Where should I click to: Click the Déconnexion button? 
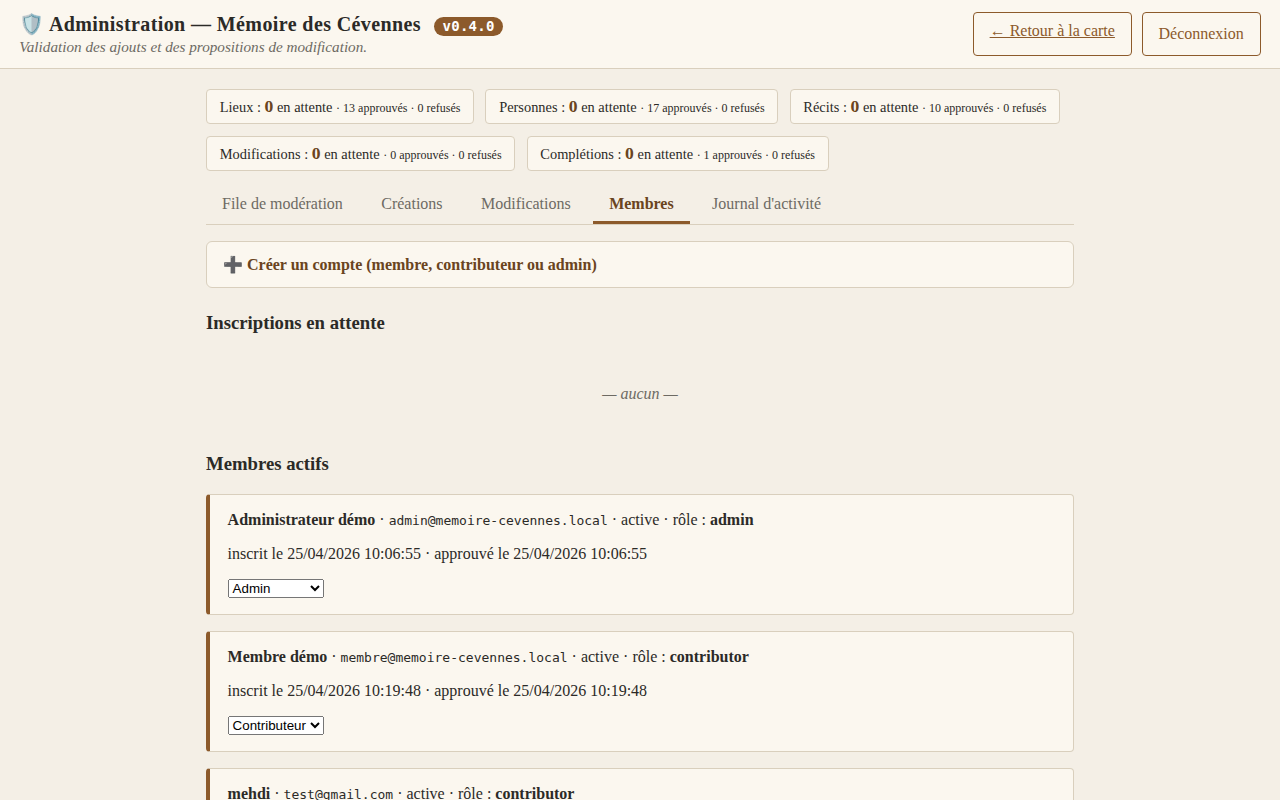[x=1200, y=33]
